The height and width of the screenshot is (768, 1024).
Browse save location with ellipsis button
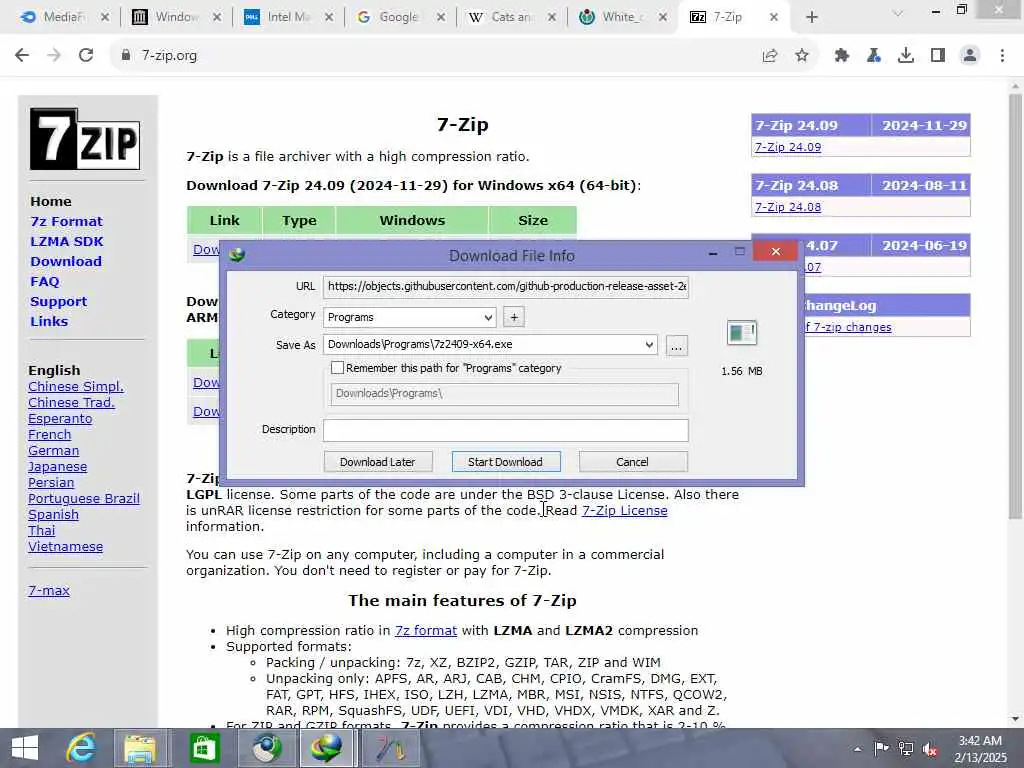point(677,345)
